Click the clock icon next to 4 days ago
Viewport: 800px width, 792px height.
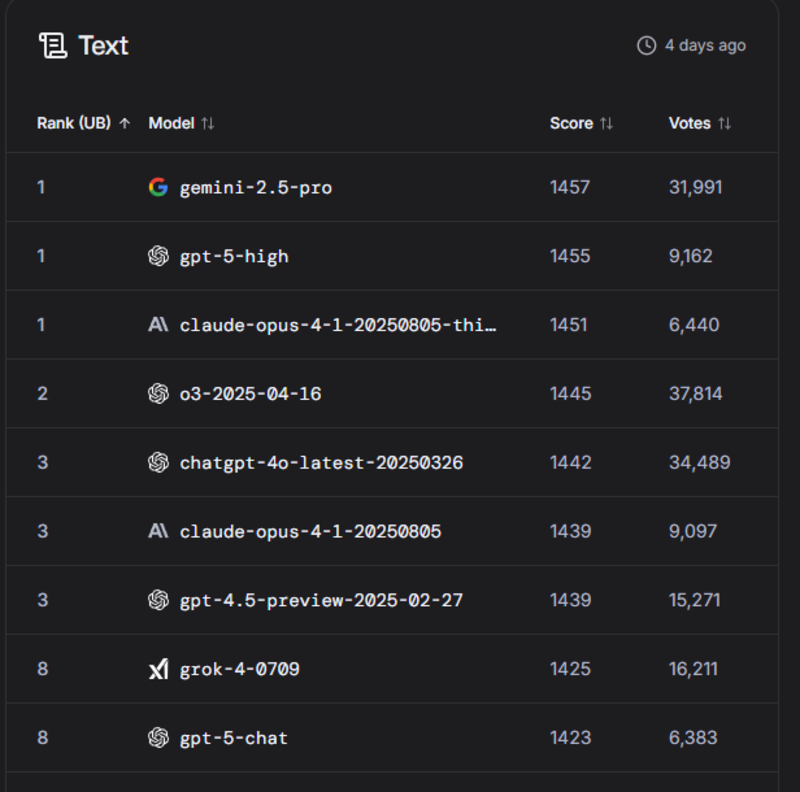coord(646,46)
